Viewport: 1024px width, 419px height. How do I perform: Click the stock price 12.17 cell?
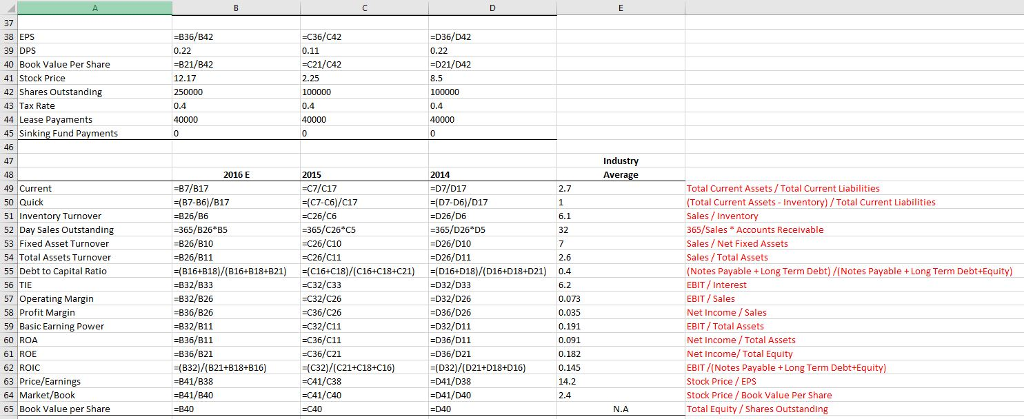click(236, 78)
